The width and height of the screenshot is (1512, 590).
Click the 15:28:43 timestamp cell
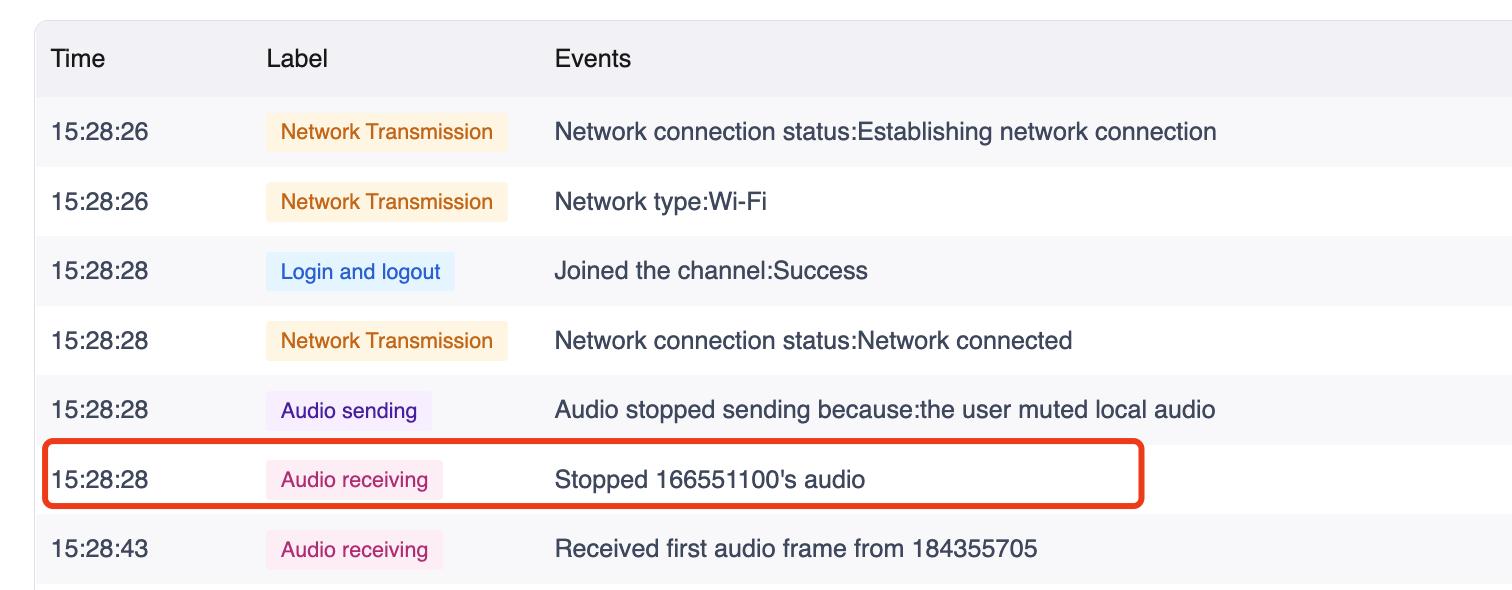(x=100, y=549)
